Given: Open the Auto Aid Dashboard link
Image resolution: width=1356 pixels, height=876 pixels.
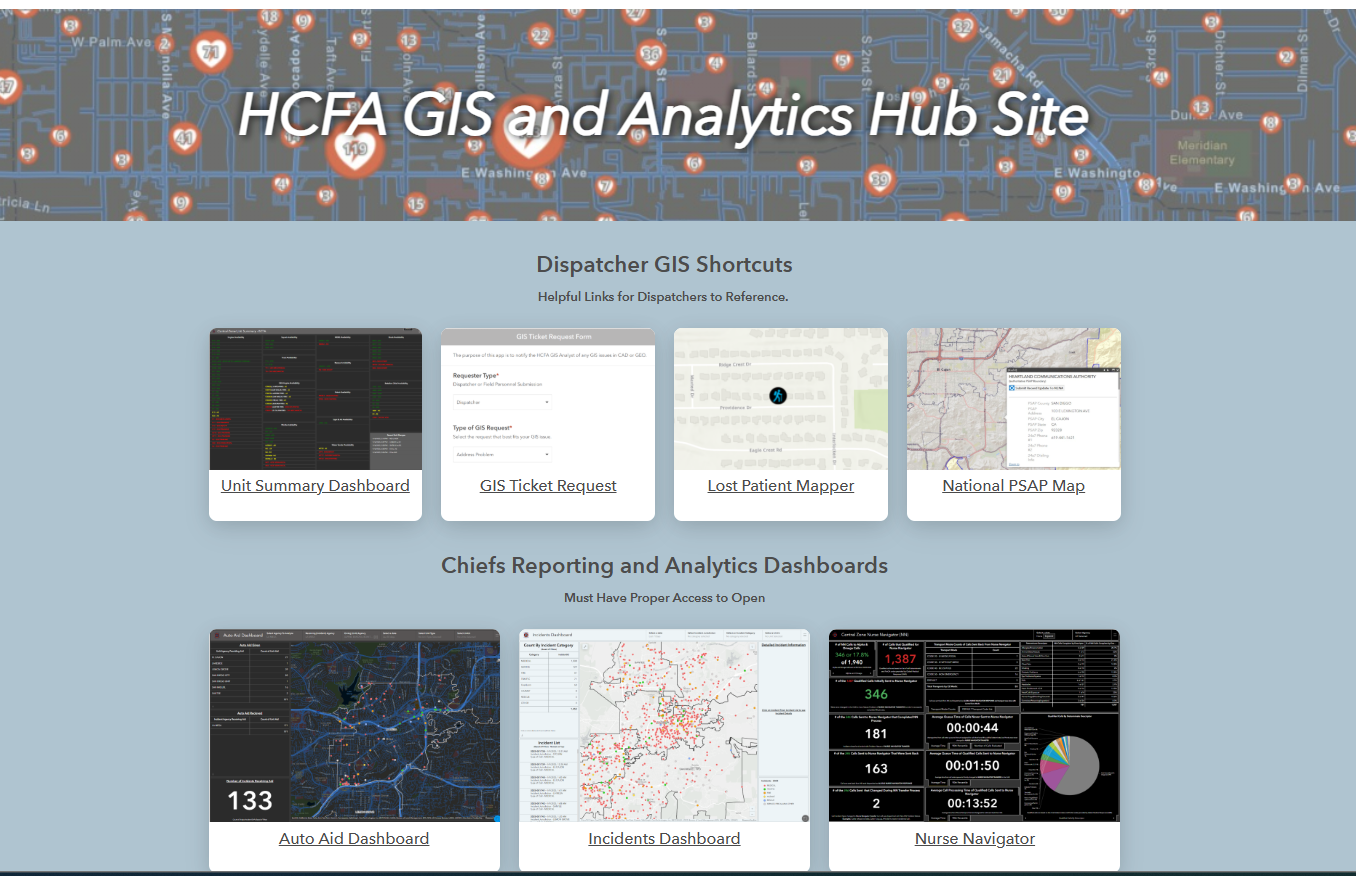Looking at the screenshot, I should [354, 839].
